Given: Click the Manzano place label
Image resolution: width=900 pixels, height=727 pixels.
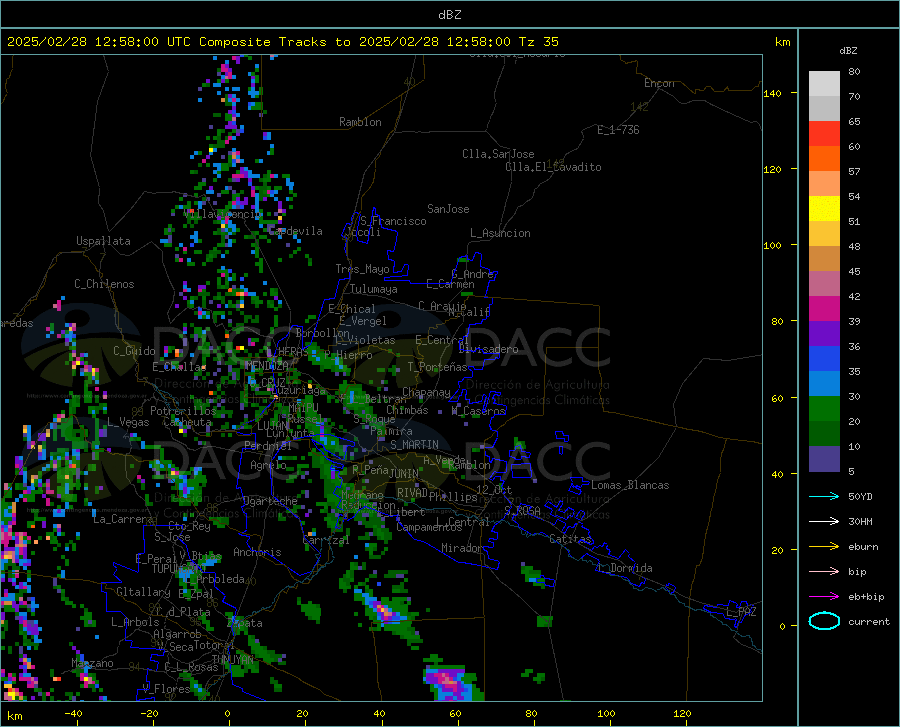Looking at the screenshot, I should (92, 663).
